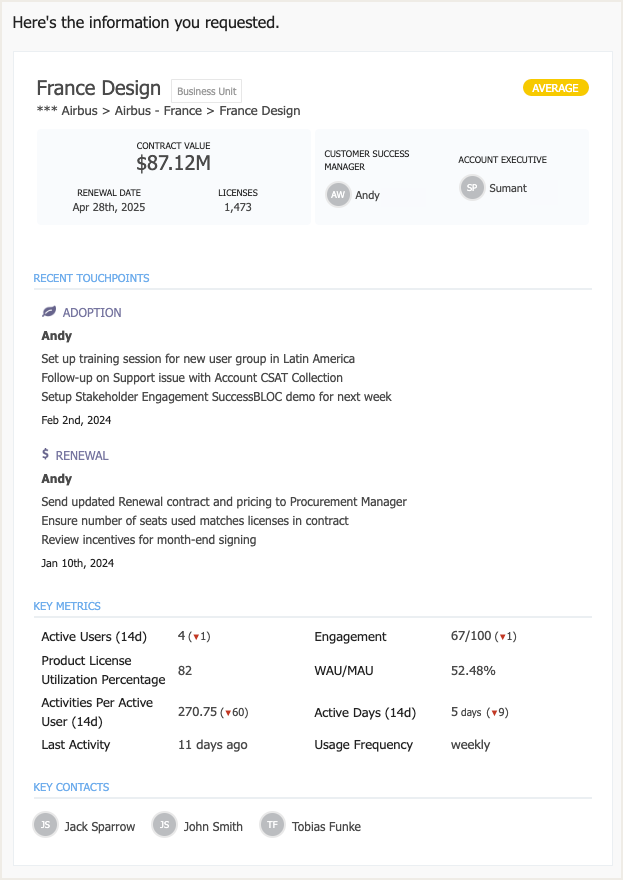Open the Recent Touchpoints section header
The height and width of the screenshot is (880, 623).
(92, 278)
